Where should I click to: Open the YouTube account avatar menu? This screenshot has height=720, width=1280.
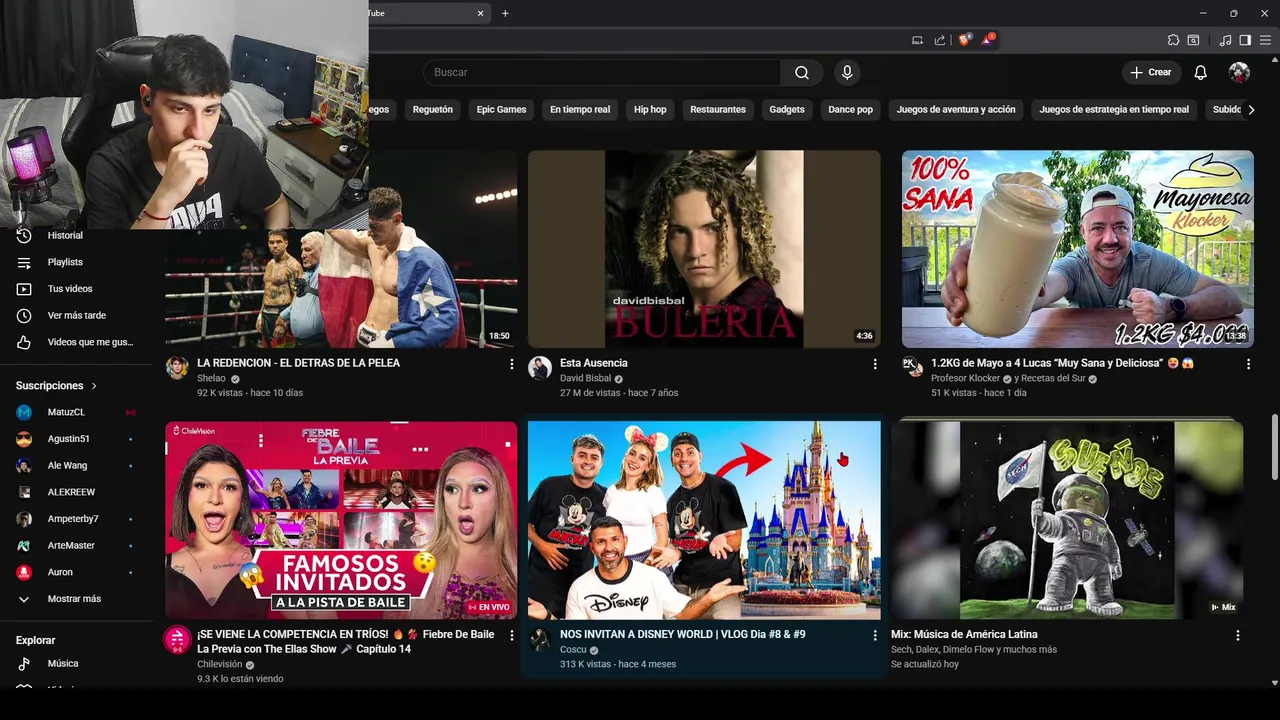click(x=1239, y=72)
